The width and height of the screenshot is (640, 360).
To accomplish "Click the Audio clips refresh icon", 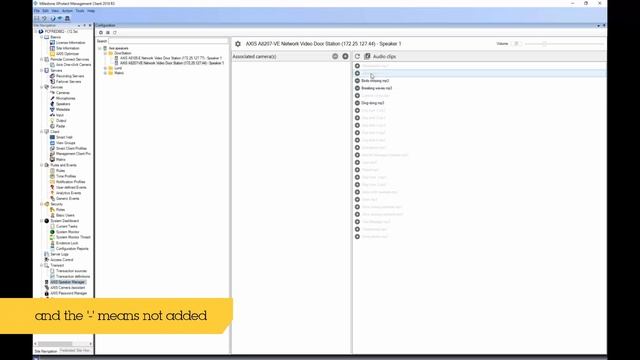I will point(357,56).
